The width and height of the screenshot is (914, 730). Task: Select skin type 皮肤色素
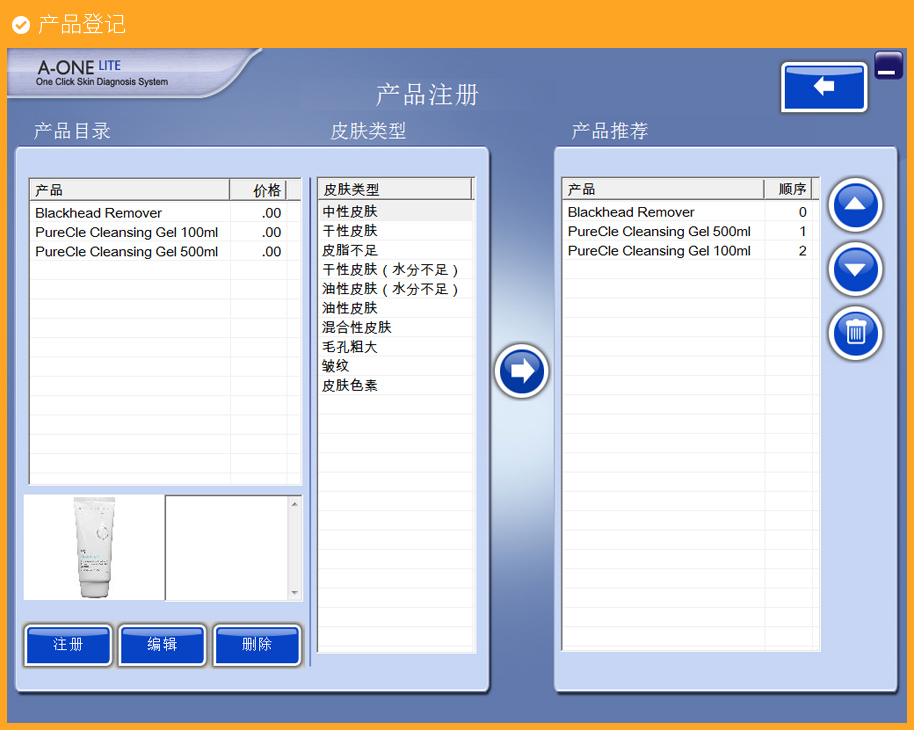pyautogui.click(x=395, y=385)
